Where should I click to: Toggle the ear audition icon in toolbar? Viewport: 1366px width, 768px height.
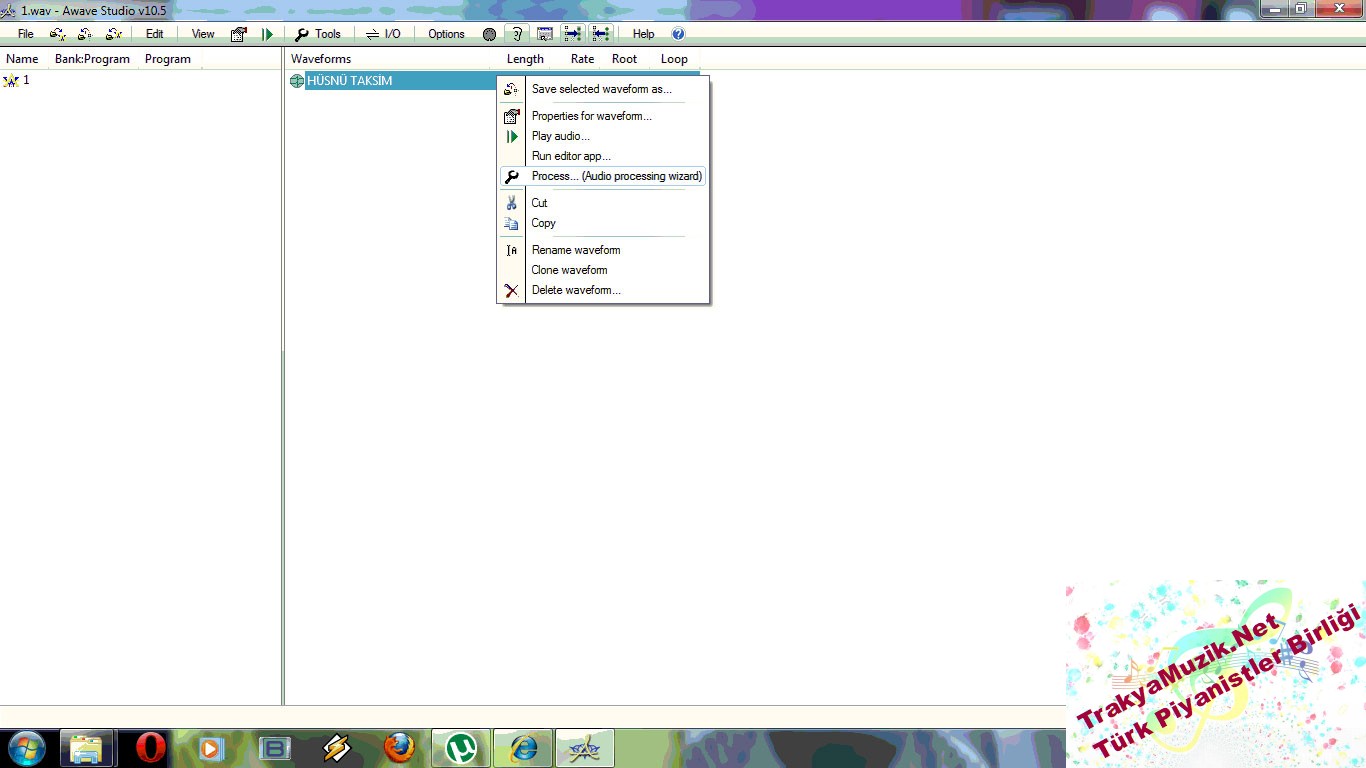point(517,34)
